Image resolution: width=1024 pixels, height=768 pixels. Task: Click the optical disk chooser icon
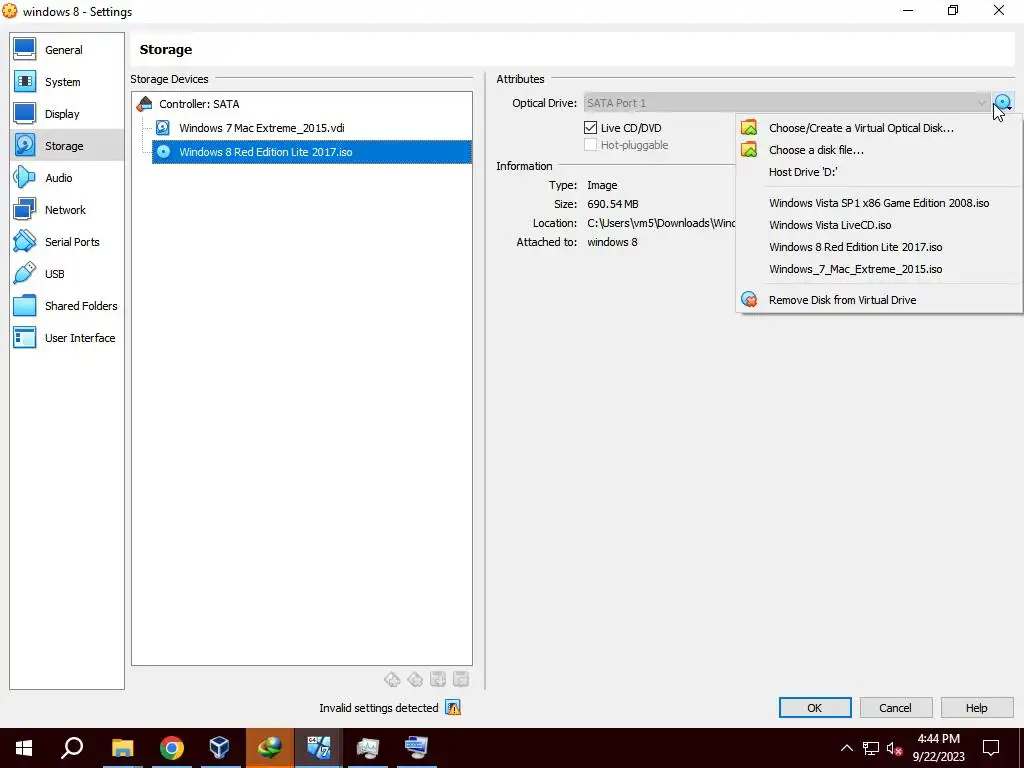pyautogui.click(x=1003, y=103)
